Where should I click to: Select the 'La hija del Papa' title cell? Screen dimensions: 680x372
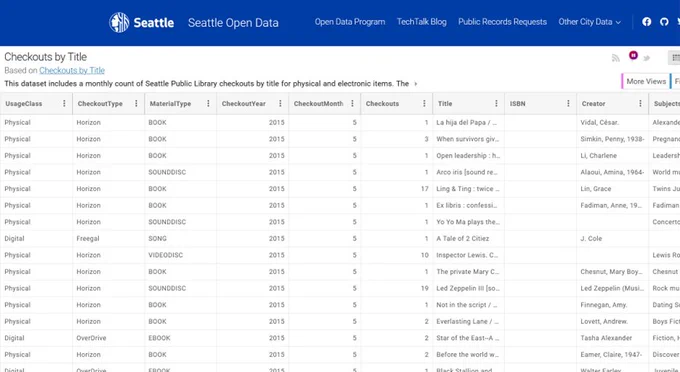pos(468,123)
